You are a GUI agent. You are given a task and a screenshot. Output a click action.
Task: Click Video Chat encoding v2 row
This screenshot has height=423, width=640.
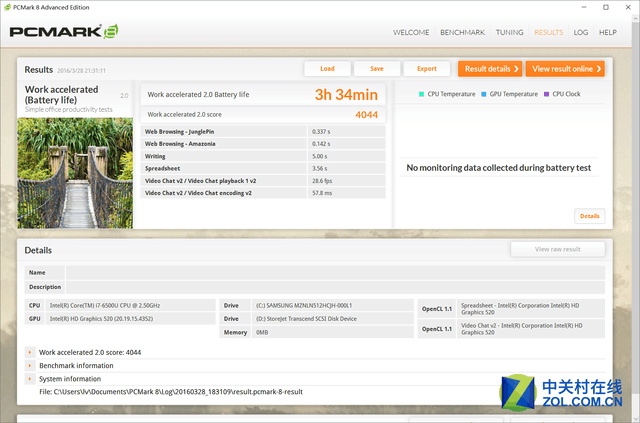click(x=263, y=193)
